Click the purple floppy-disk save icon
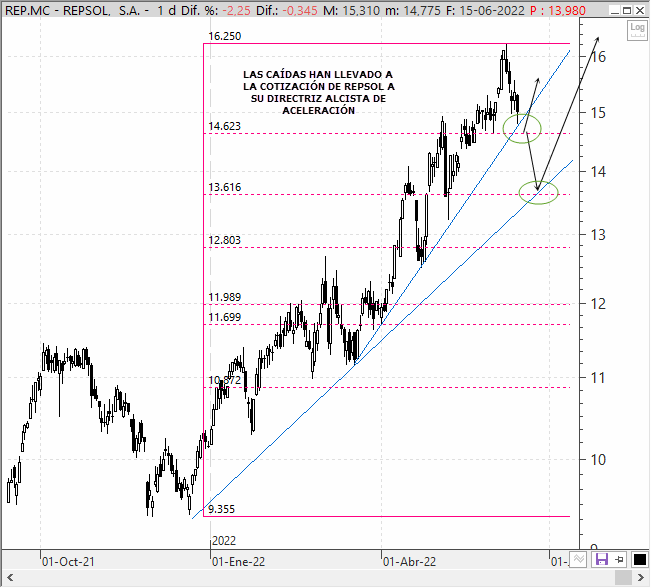The height and width of the screenshot is (588, 651). pyautogui.click(x=601, y=559)
